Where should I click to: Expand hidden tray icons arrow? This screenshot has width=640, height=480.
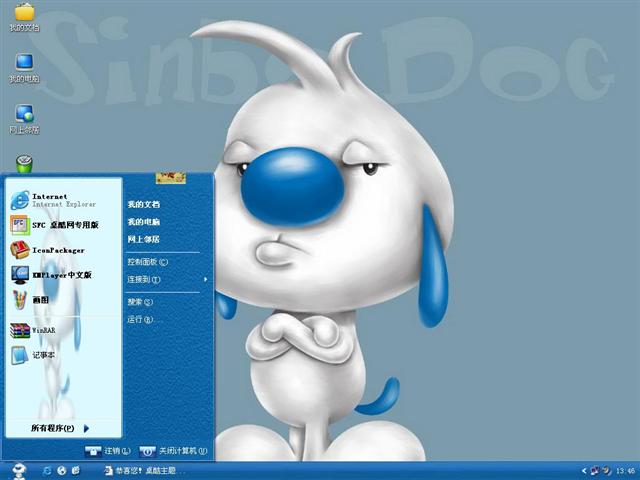point(584,471)
